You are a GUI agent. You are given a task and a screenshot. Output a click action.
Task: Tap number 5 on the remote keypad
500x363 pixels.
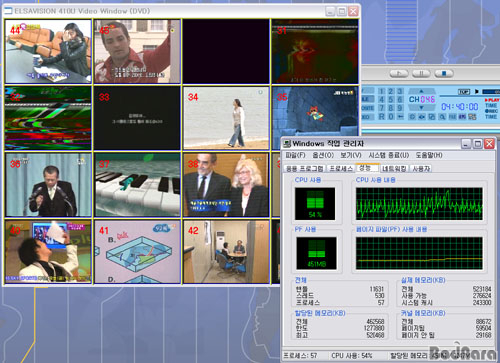point(391,99)
